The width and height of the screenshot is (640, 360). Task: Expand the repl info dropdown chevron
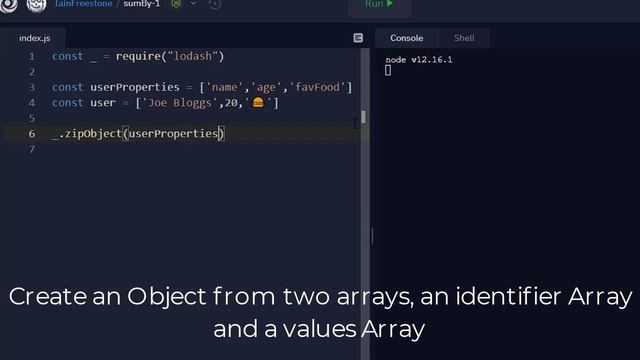[x=193, y=3]
